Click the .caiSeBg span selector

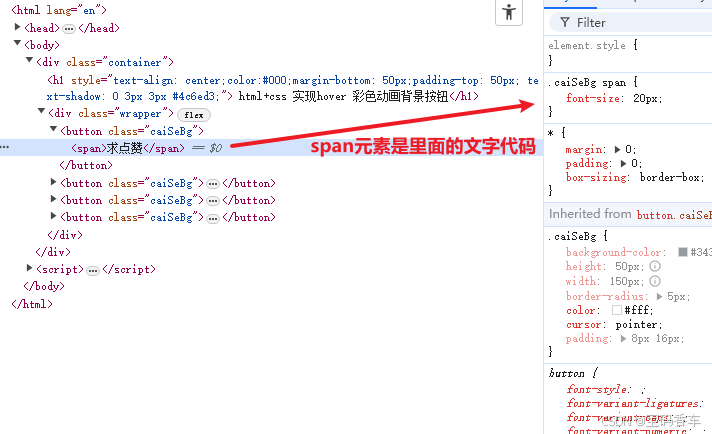click(587, 83)
